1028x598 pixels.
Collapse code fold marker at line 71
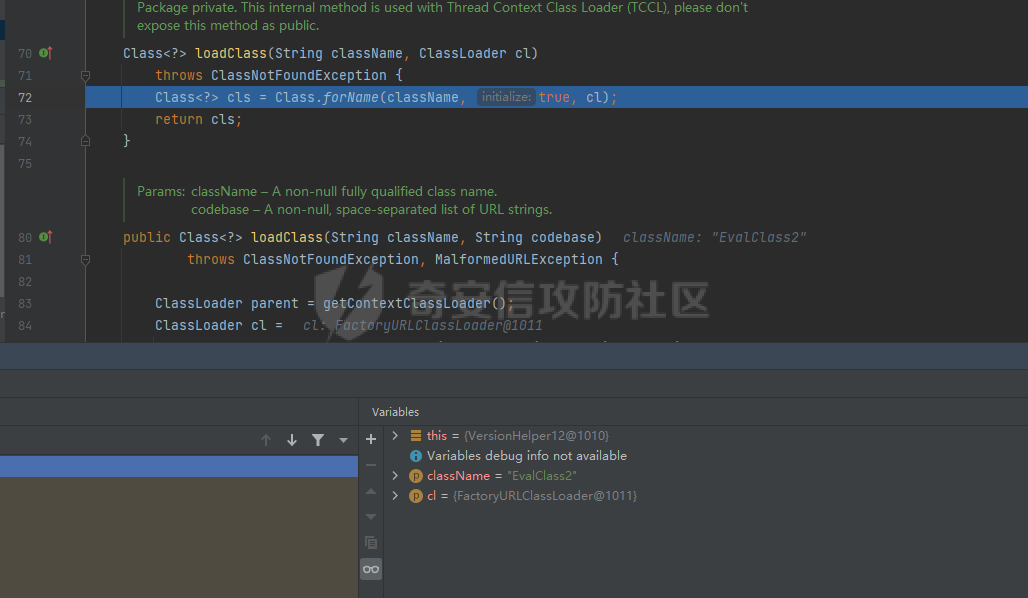[85, 75]
